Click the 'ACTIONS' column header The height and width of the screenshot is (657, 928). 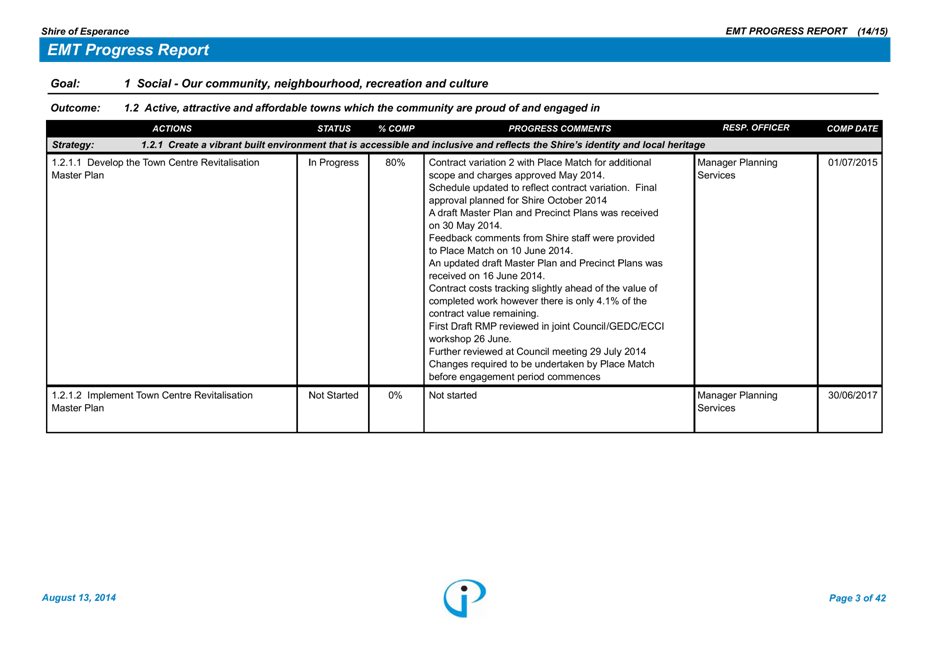tap(172, 128)
